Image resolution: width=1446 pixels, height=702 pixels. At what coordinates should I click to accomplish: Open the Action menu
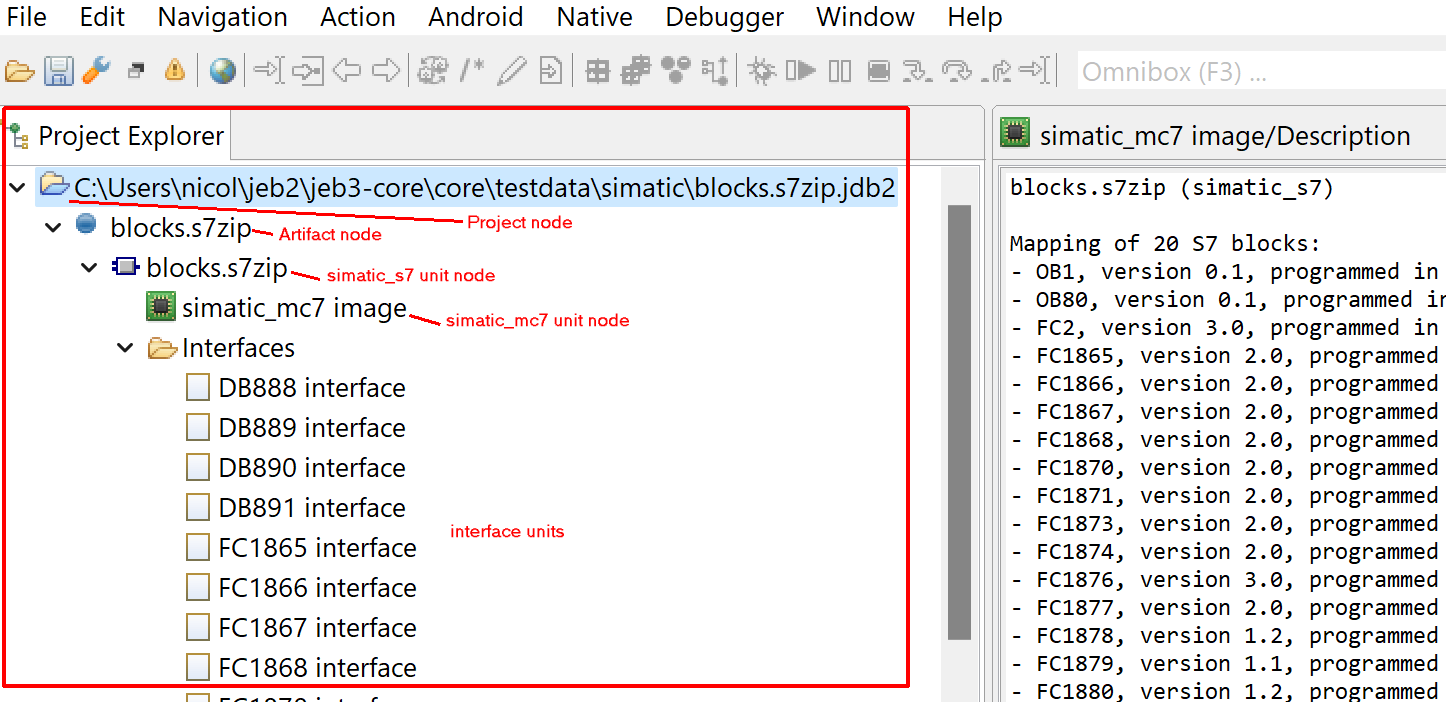358,17
